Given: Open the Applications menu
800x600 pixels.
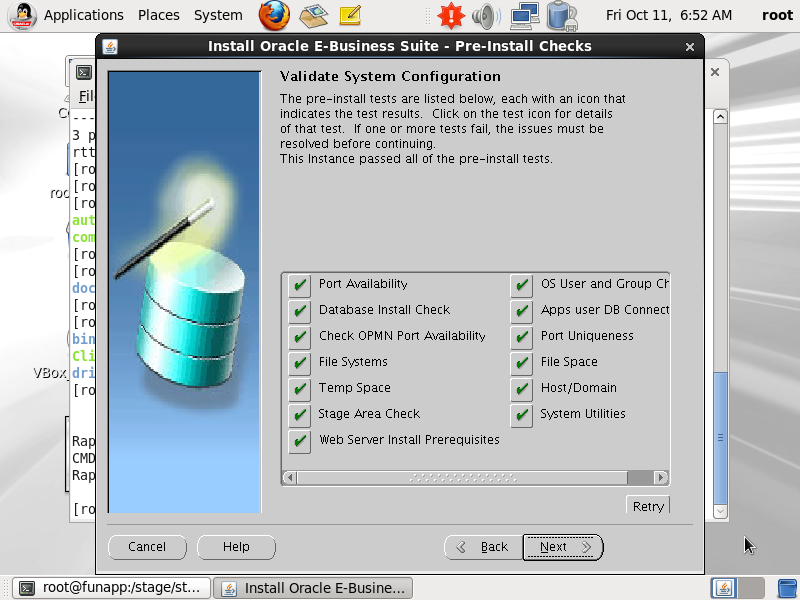Looking at the screenshot, I should point(84,15).
